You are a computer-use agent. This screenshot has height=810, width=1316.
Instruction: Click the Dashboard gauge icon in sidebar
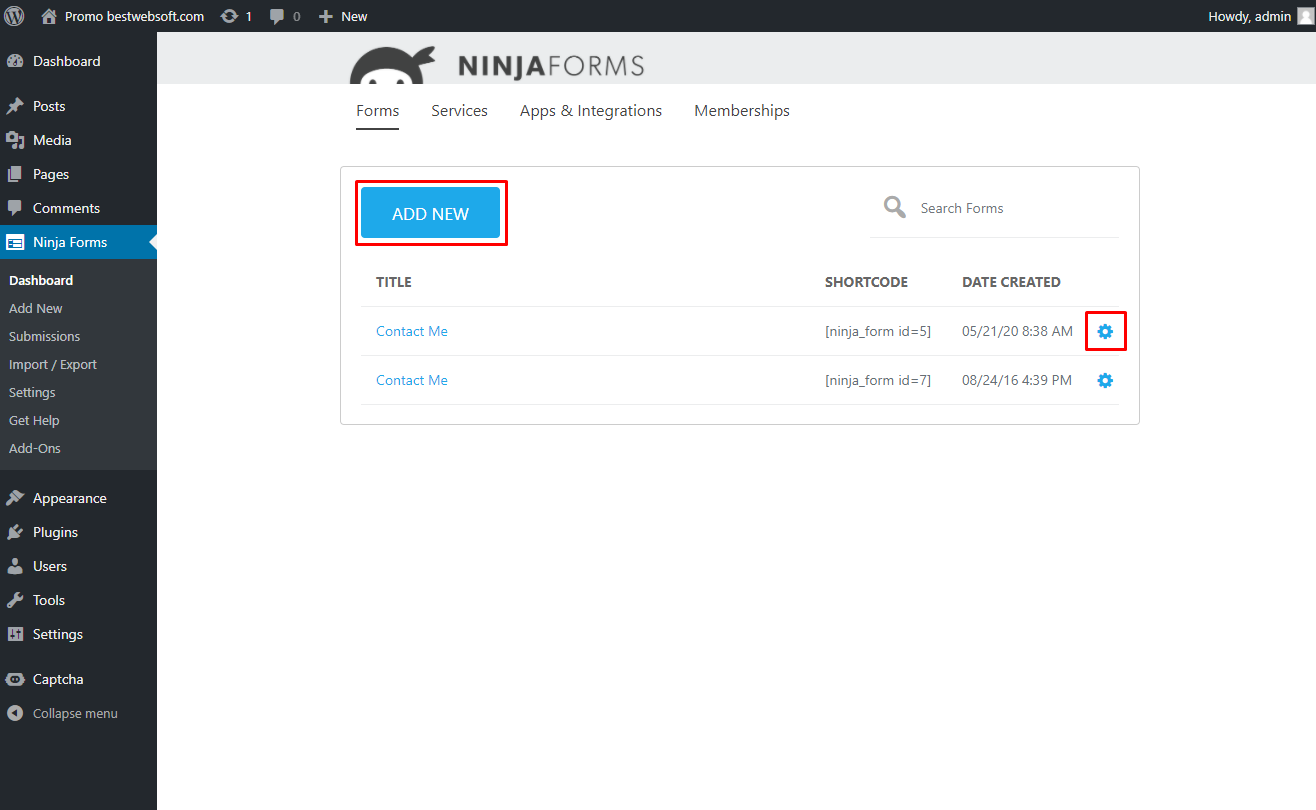point(15,61)
